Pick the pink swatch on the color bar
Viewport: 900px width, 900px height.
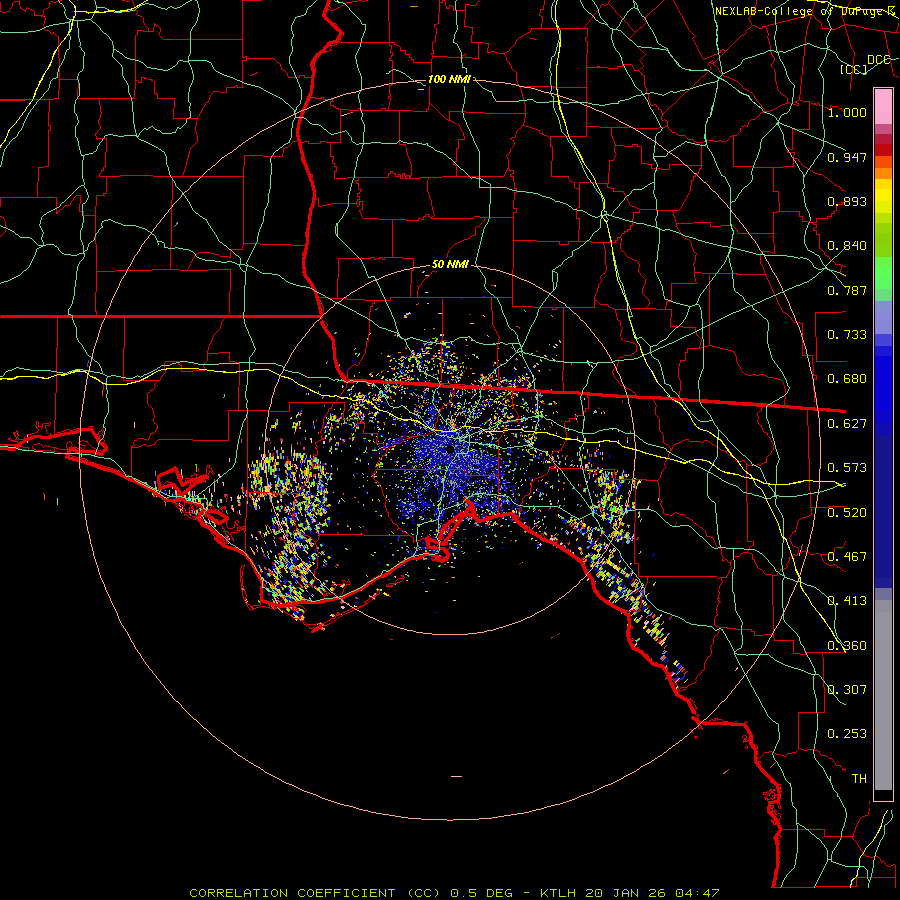[x=883, y=106]
